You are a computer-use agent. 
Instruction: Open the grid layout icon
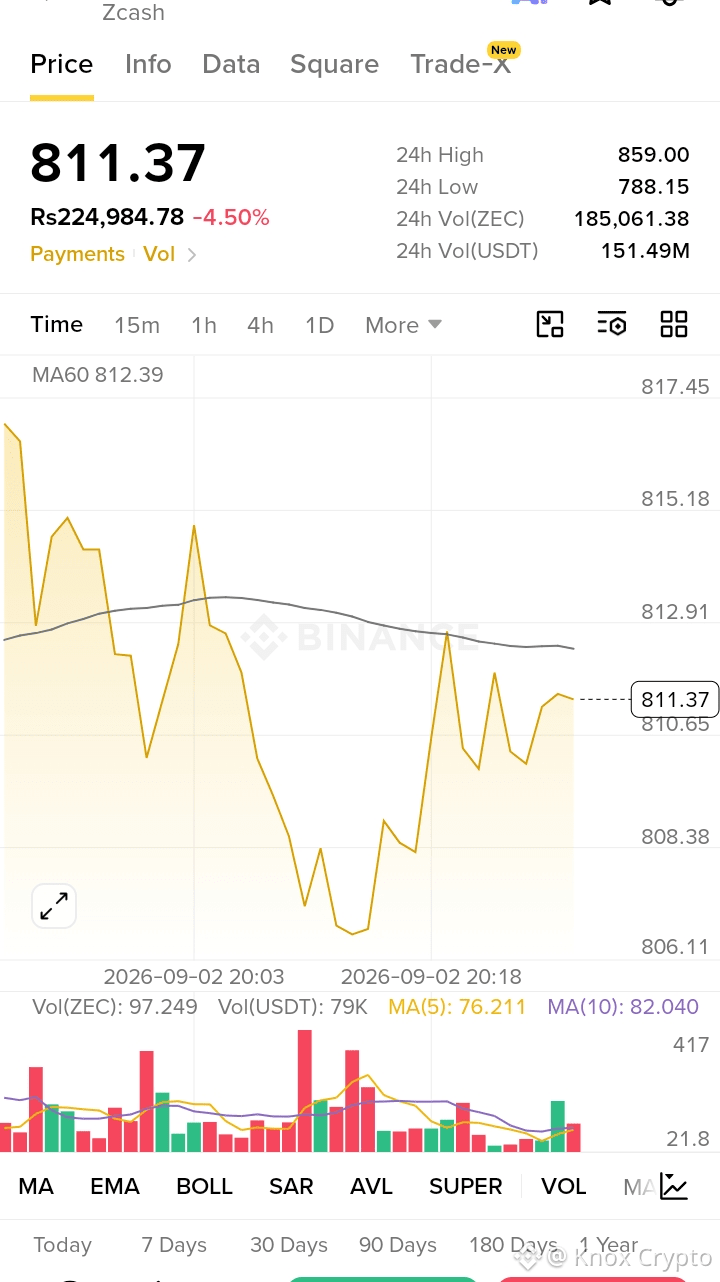(x=674, y=324)
